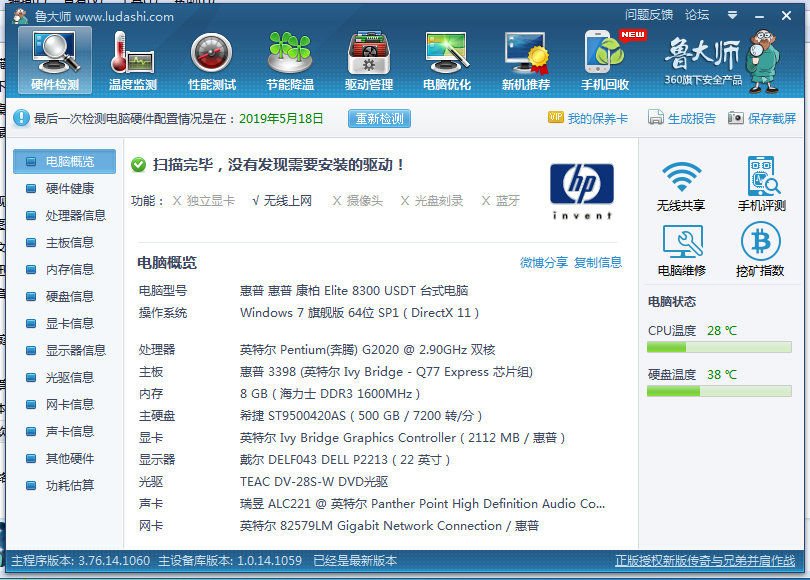The width and height of the screenshot is (810, 580).
Task: Open the 温度监测 temperature monitor
Action: click(133, 60)
